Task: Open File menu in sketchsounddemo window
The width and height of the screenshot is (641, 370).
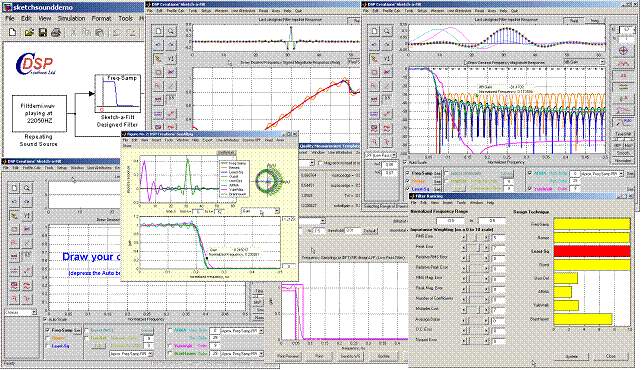Action: [10, 18]
